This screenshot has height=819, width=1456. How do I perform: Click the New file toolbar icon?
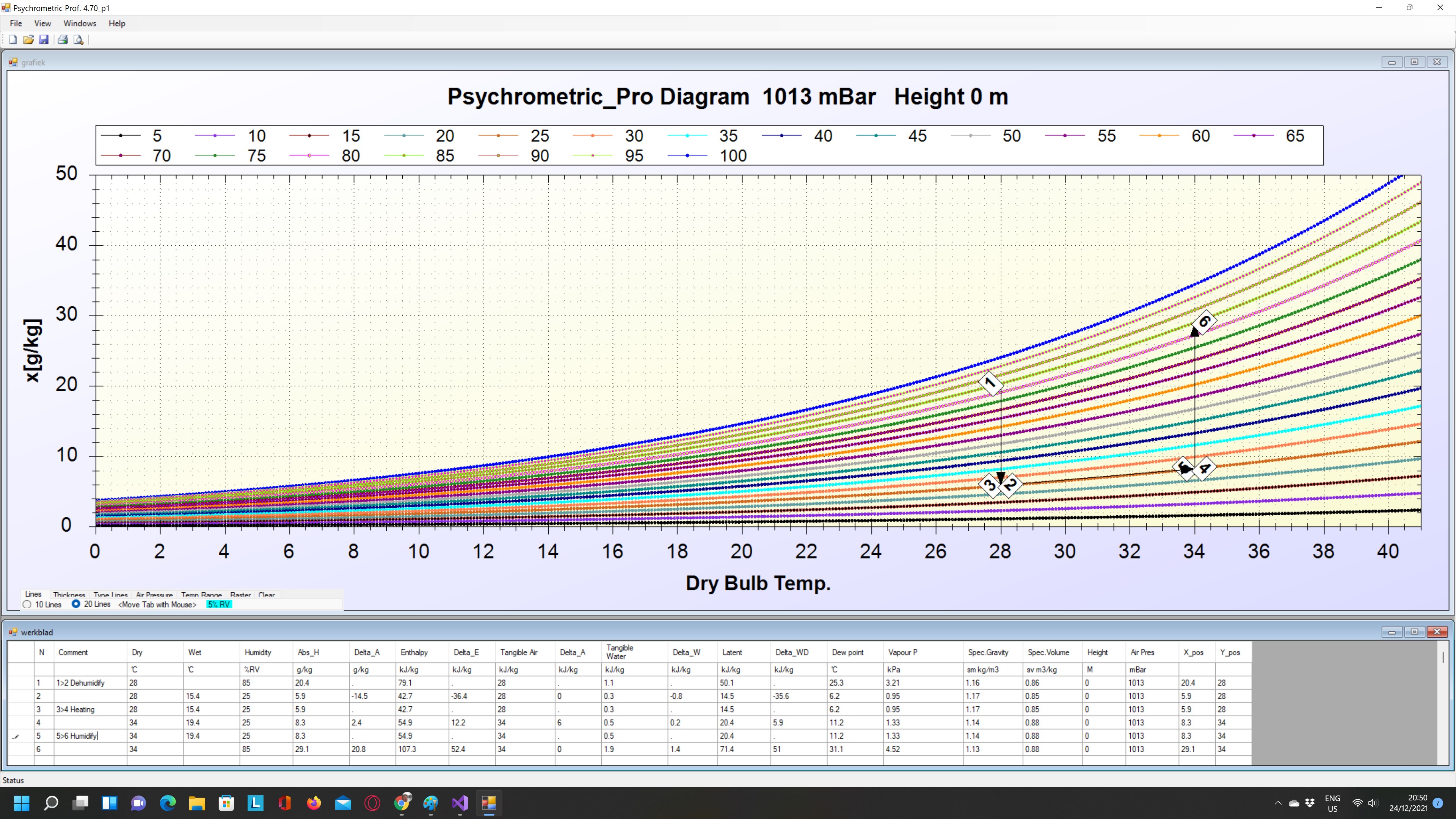(13, 39)
